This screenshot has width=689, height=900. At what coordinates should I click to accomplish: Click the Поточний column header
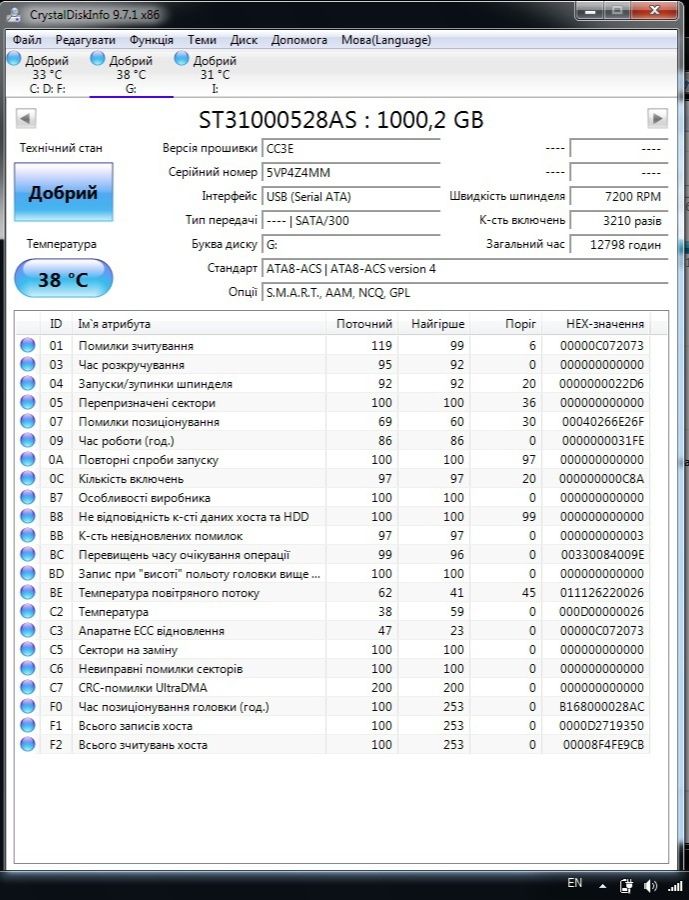[362, 324]
